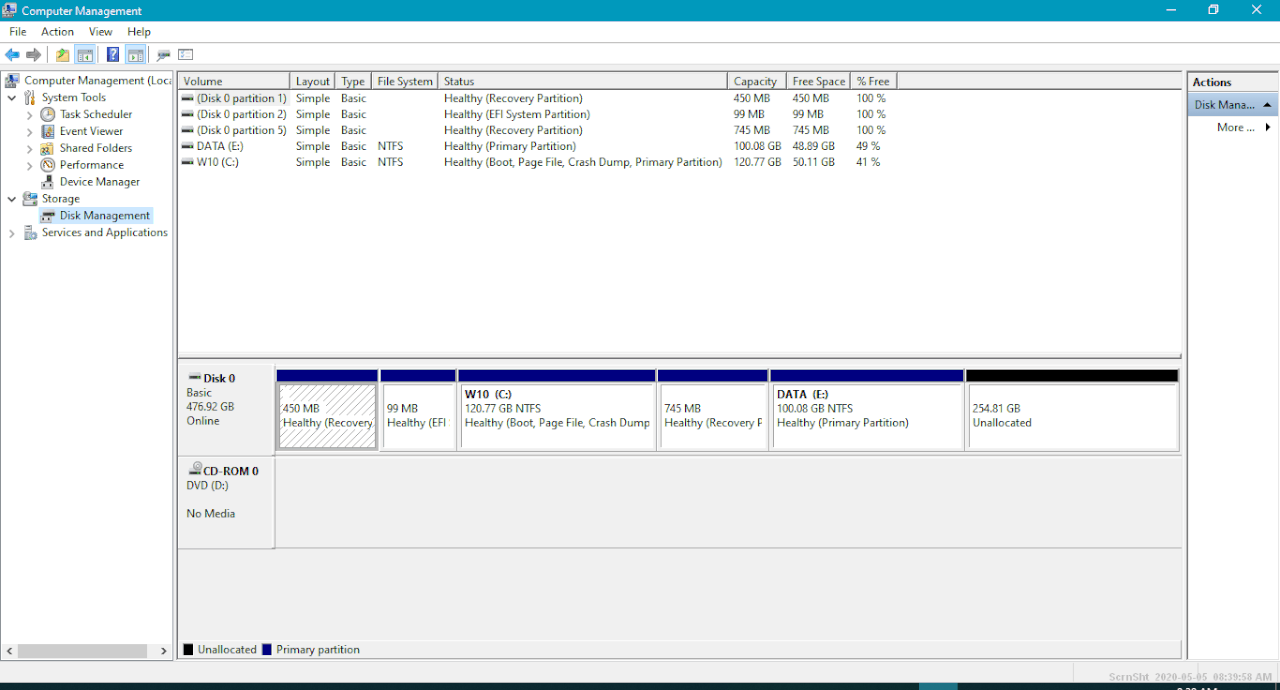The height and width of the screenshot is (690, 1280).
Task: Click the Event Viewer icon in the tree
Action: tap(48, 131)
